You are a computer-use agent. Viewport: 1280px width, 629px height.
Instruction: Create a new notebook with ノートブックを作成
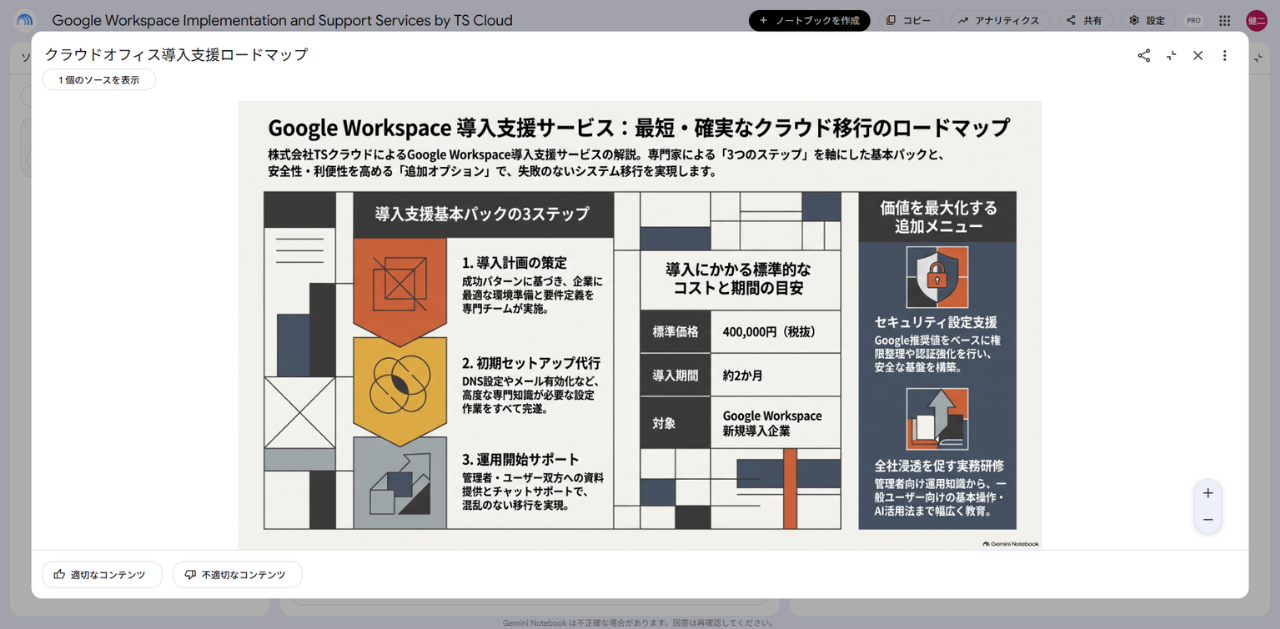pos(810,20)
